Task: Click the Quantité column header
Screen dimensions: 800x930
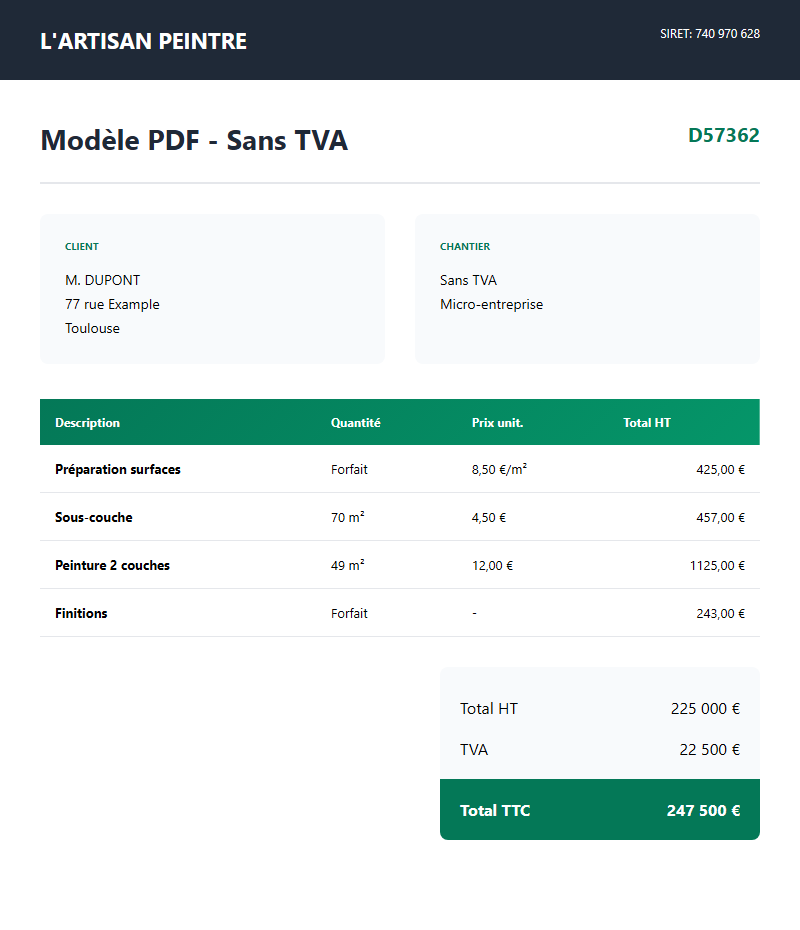Action: [355, 423]
